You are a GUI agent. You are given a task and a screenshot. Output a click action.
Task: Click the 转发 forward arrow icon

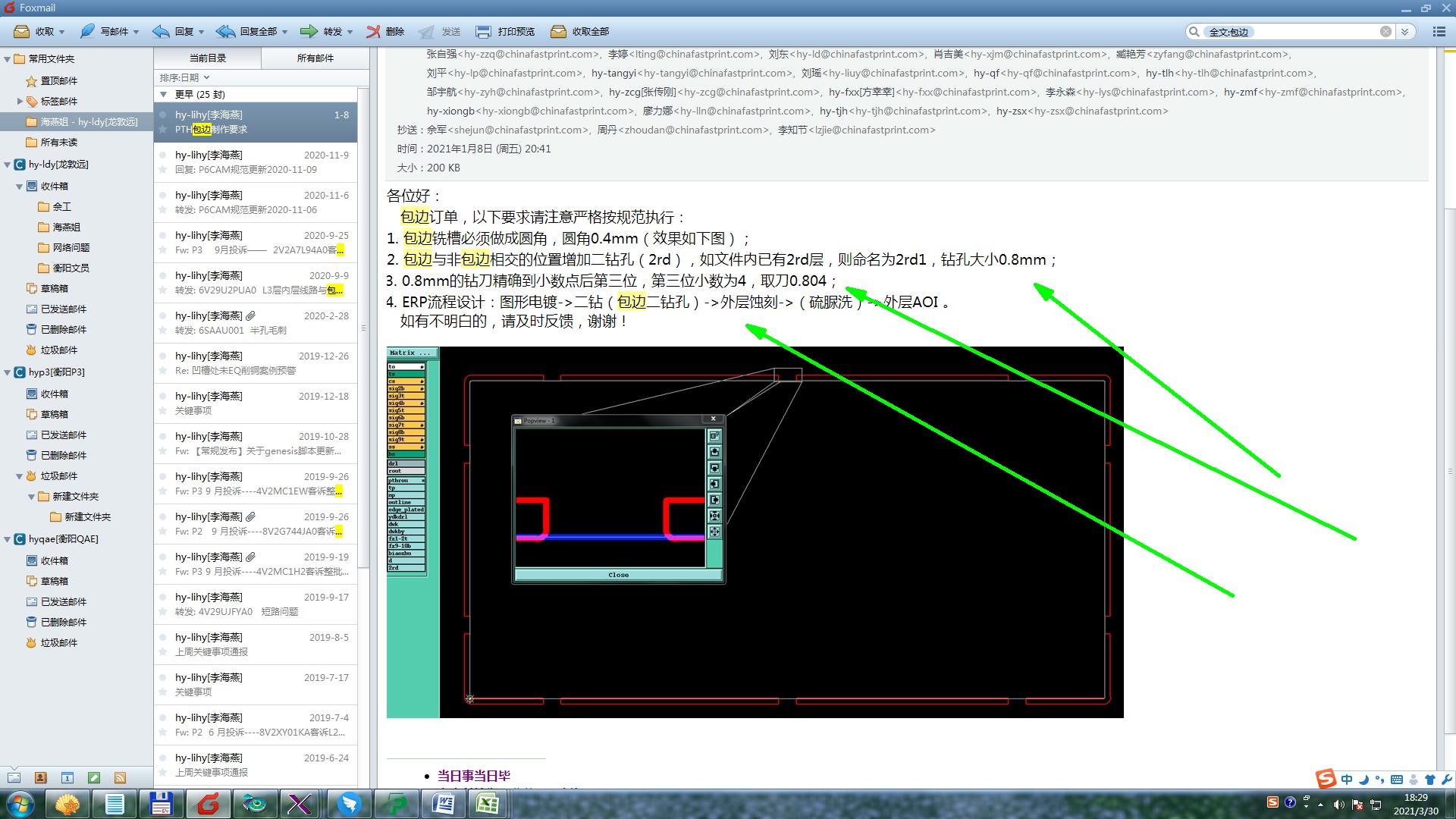click(x=309, y=31)
